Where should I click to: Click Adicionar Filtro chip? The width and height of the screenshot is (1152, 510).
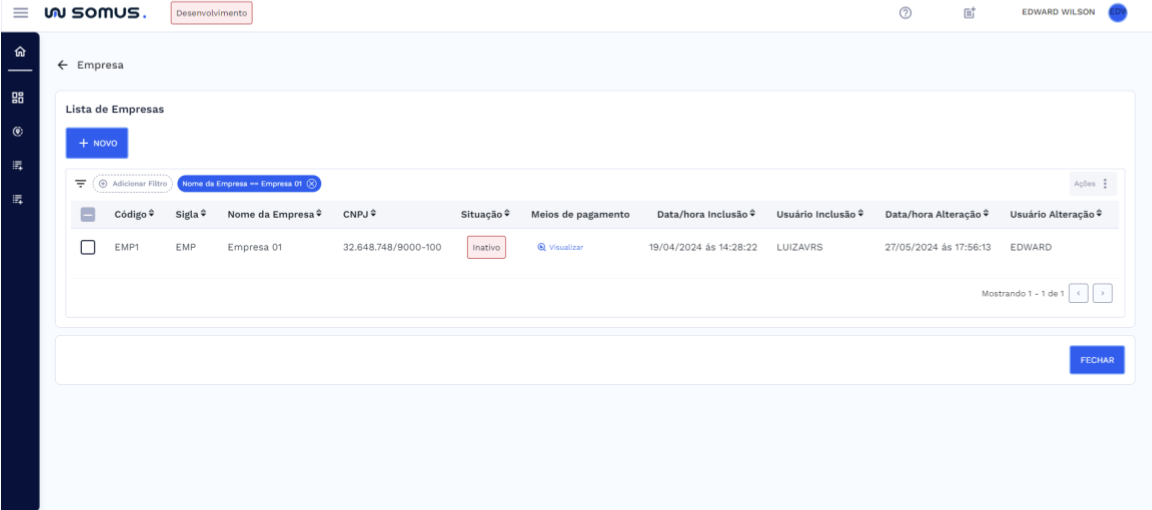pyautogui.click(x=133, y=183)
